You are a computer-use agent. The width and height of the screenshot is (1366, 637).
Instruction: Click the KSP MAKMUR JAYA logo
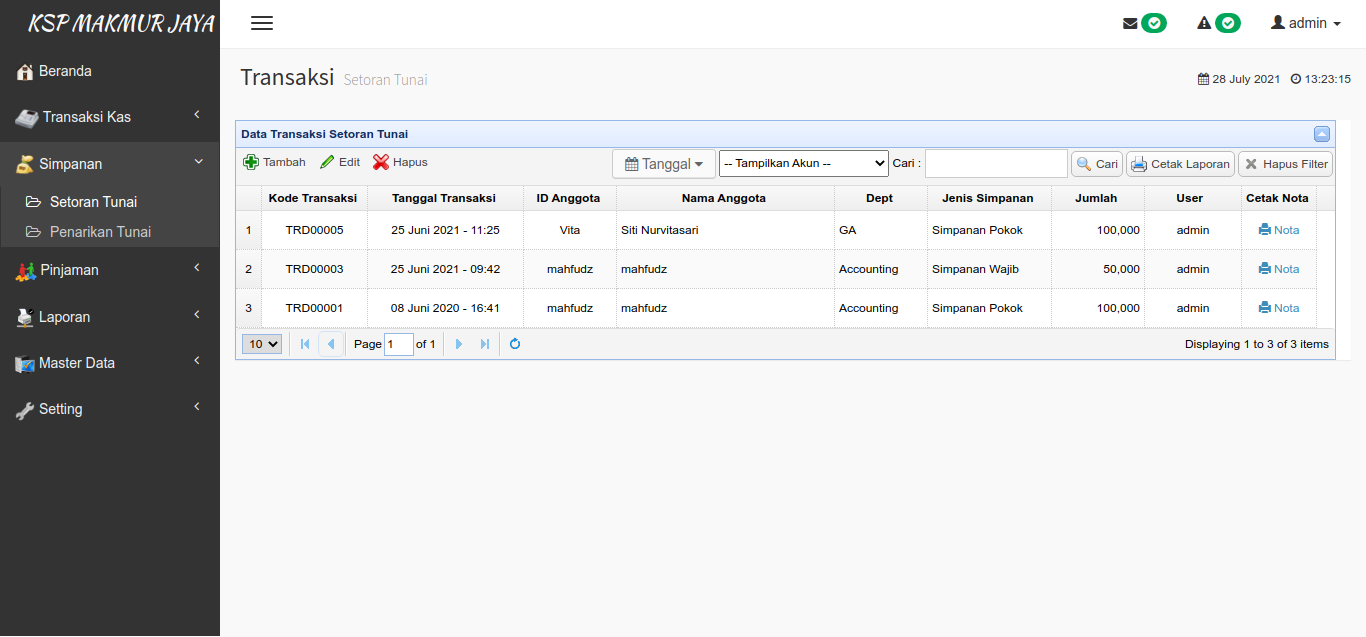point(121,24)
